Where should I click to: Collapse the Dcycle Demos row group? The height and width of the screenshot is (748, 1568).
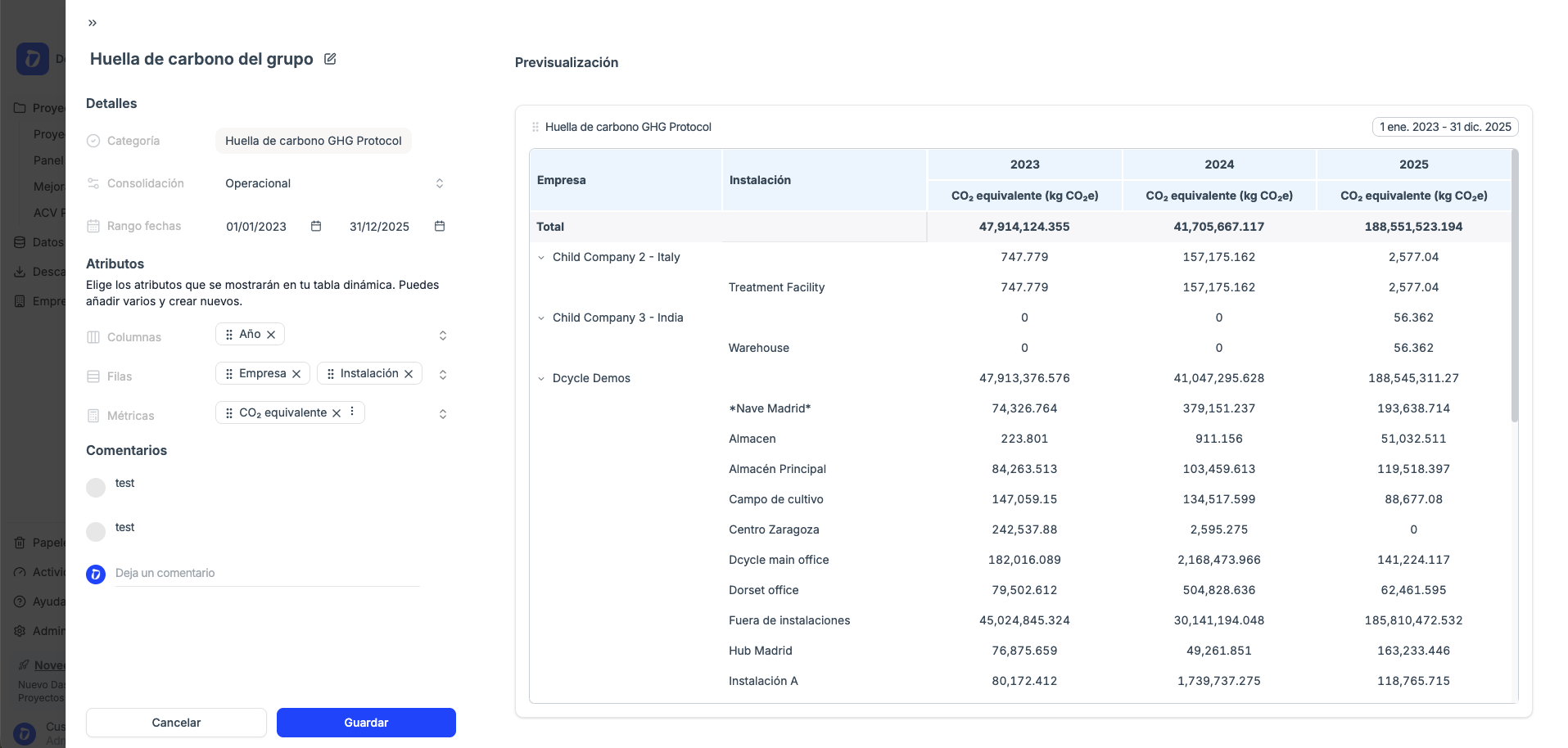pyautogui.click(x=541, y=379)
